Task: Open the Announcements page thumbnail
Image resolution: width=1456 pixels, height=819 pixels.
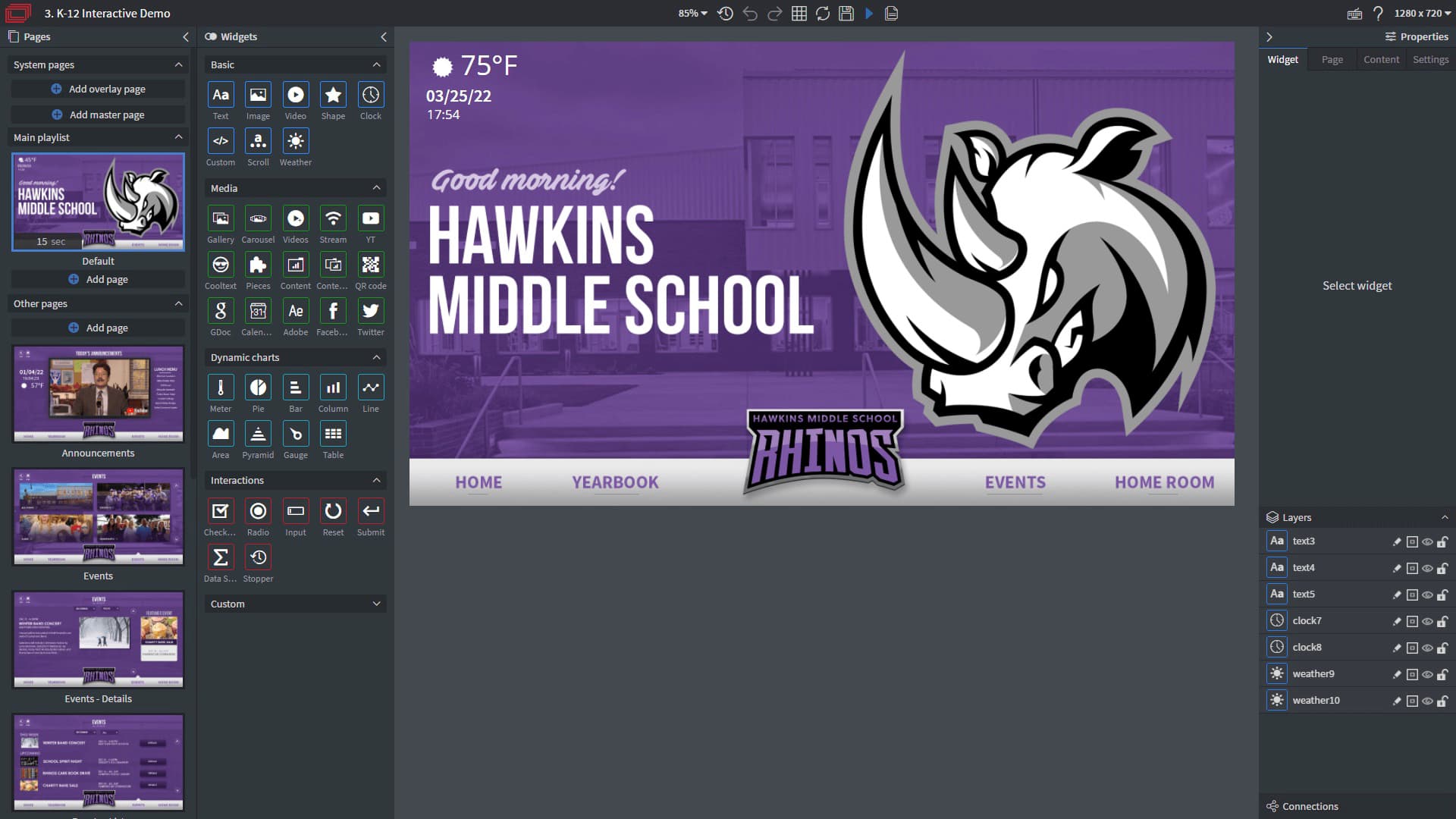Action: [98, 394]
